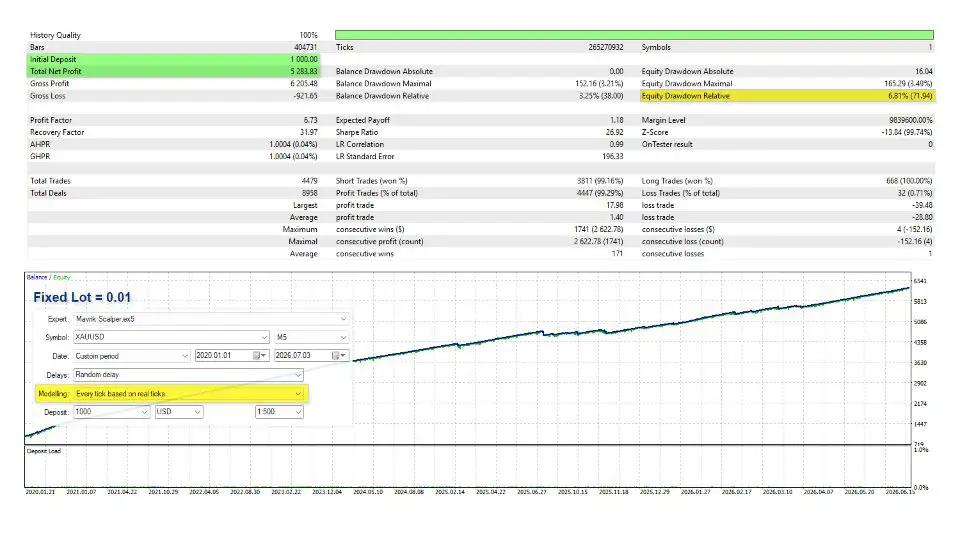Viewport: 960px width, 537px height.
Task: Select the OnTester result label
Action: (x=667, y=145)
